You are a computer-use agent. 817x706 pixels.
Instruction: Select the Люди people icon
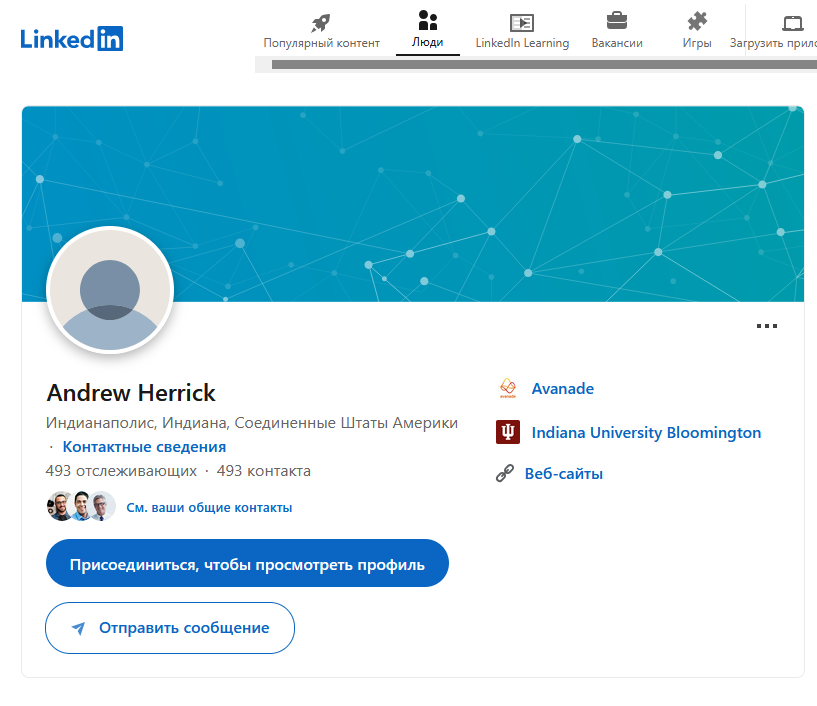tap(428, 21)
